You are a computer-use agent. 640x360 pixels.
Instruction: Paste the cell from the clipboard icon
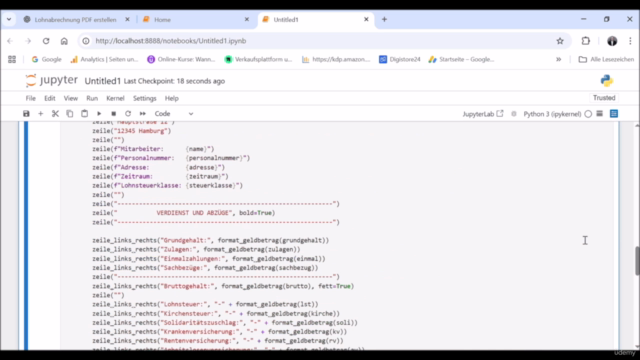click(x=84, y=114)
